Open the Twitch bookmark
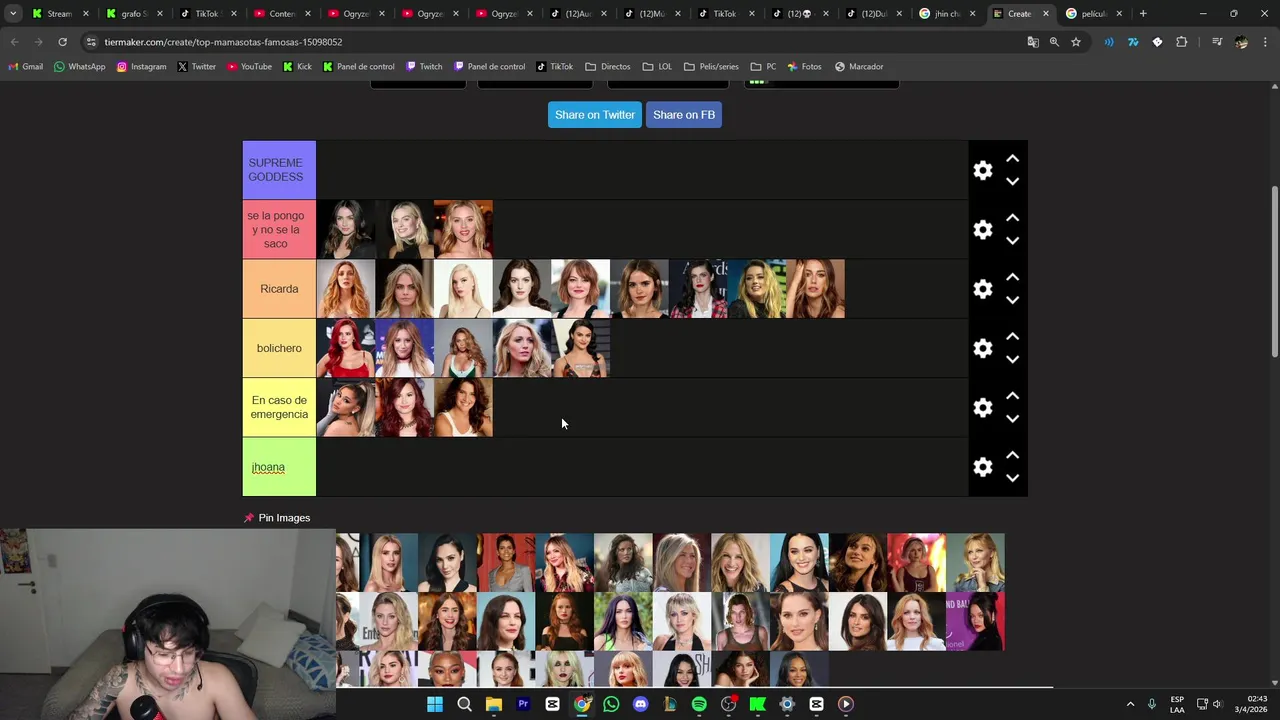 pyautogui.click(x=424, y=67)
